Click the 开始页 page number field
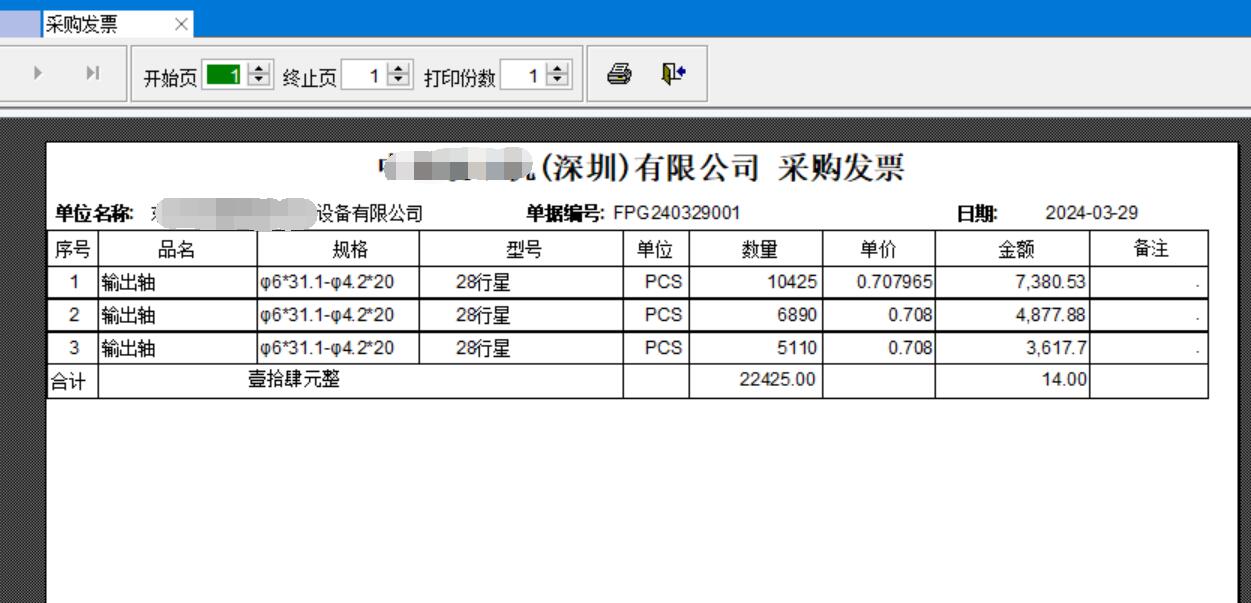The width and height of the screenshot is (1251, 603). pyautogui.click(x=223, y=75)
